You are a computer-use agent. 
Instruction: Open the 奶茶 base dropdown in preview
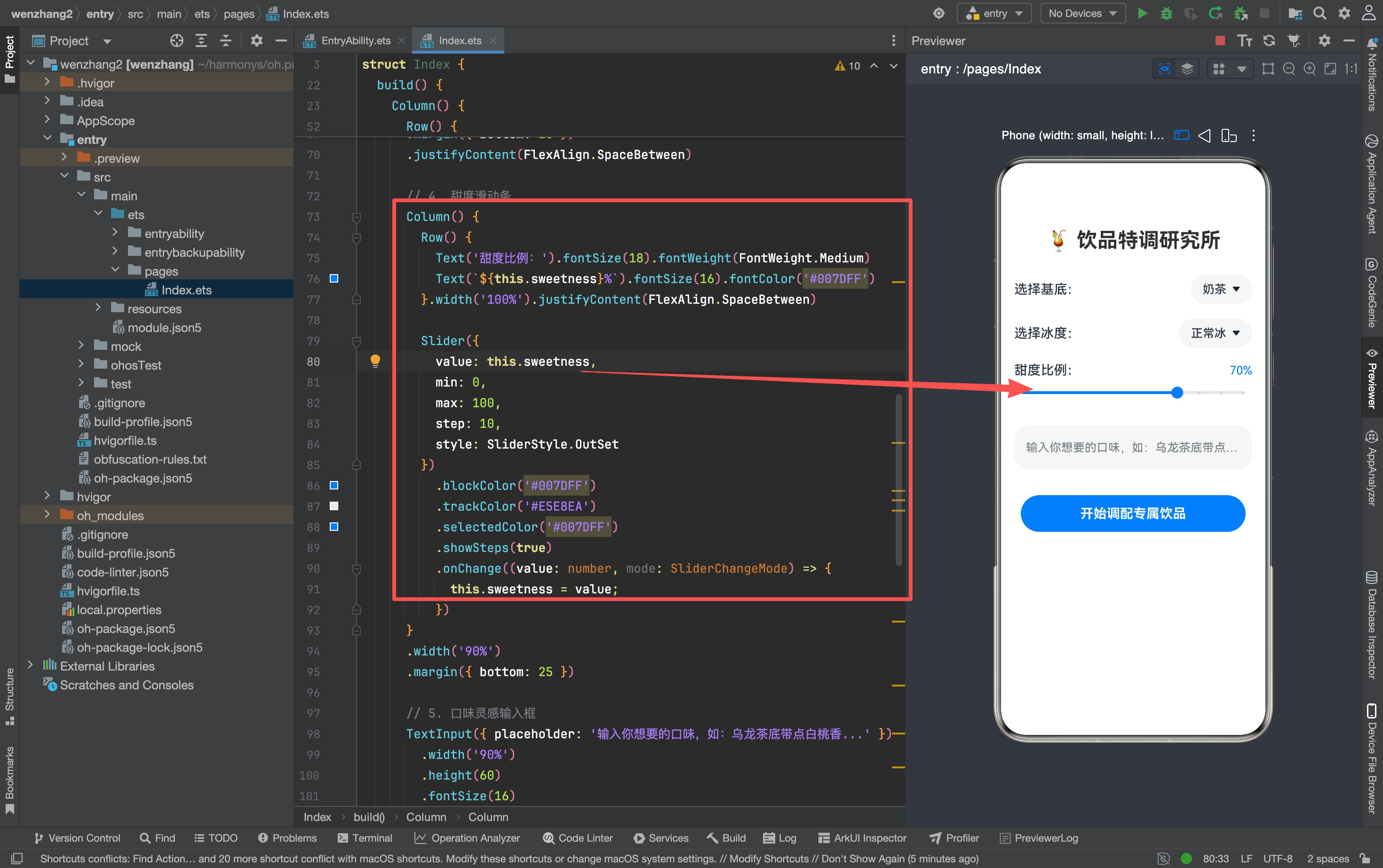point(1221,289)
